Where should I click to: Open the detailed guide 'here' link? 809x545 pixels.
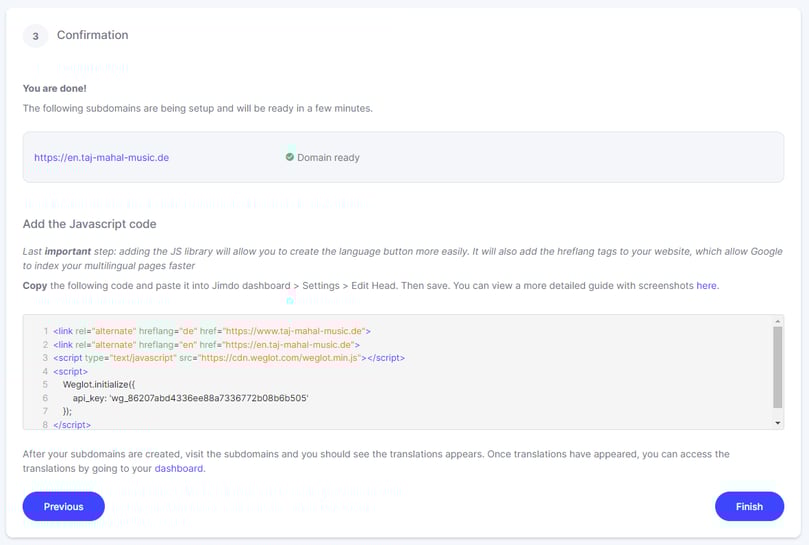click(x=706, y=286)
